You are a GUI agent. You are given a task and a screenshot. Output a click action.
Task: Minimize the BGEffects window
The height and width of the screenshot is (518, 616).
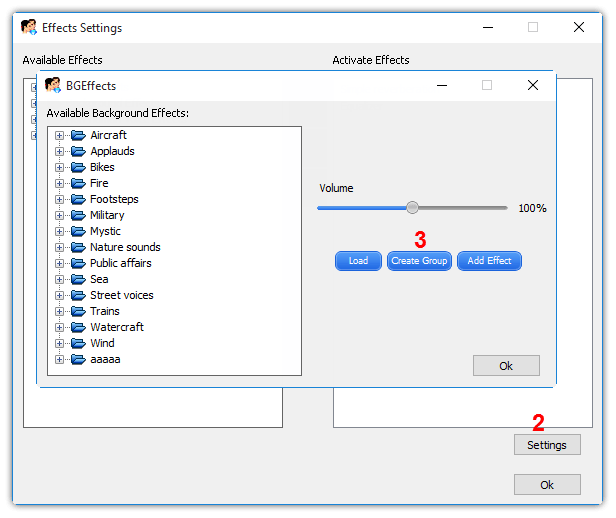[x=442, y=85]
